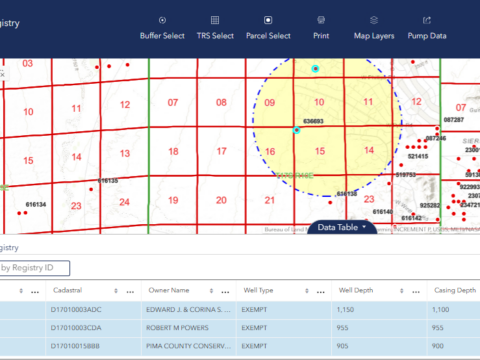Sort the table by Well Depth

(x=402, y=291)
